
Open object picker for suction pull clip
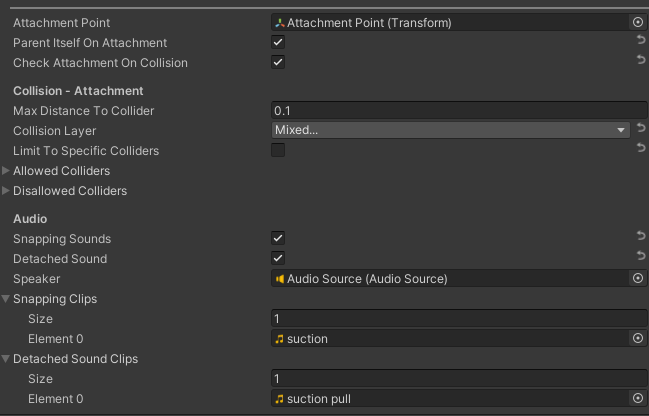pos(638,398)
